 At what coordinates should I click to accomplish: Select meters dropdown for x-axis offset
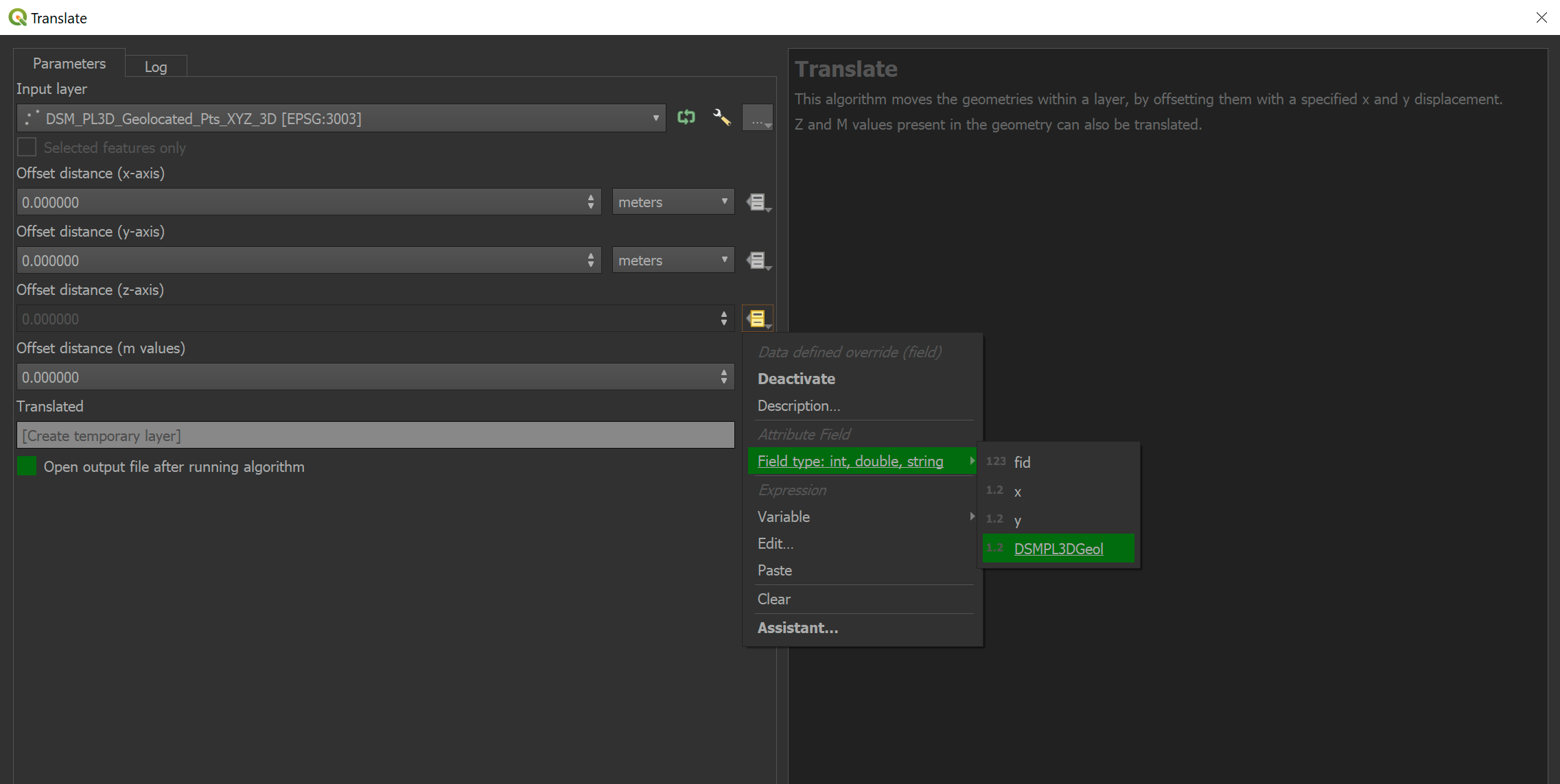670,201
